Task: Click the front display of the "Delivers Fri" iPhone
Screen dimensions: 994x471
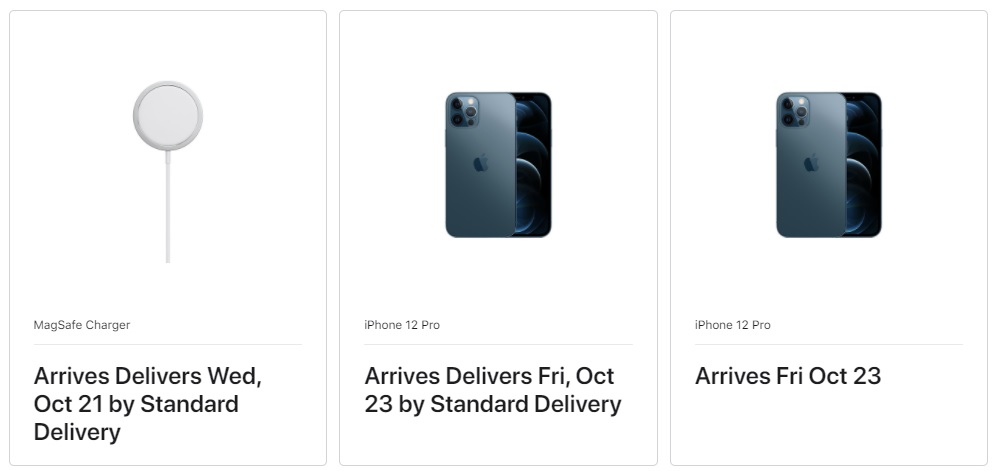Action: coord(534,165)
